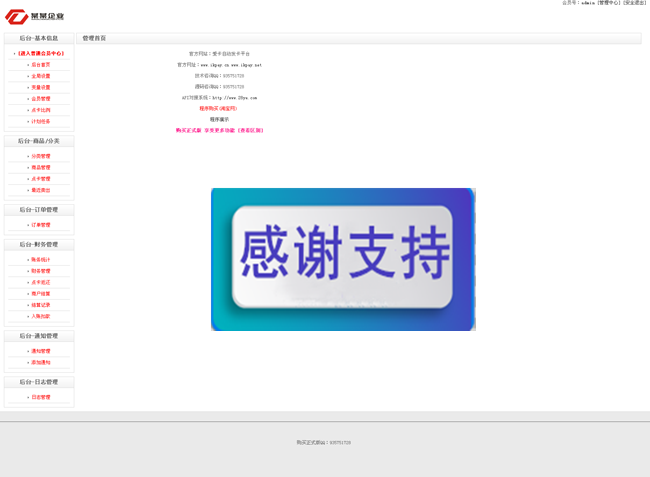Click the admin username at top right
This screenshot has height=477, width=650.
click(x=588, y=2)
